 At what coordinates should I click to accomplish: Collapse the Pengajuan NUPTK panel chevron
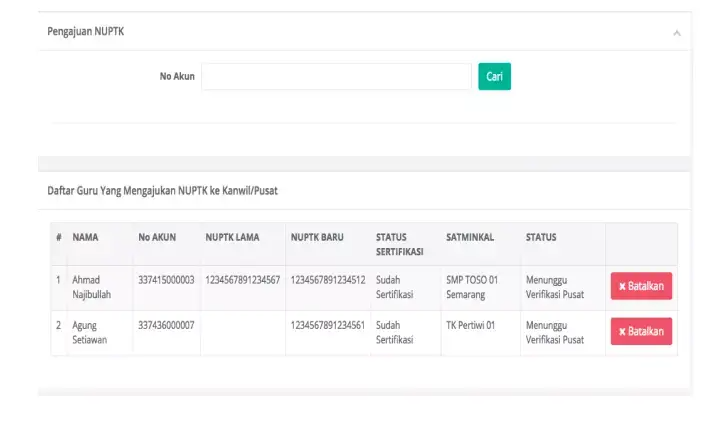[x=677, y=33]
